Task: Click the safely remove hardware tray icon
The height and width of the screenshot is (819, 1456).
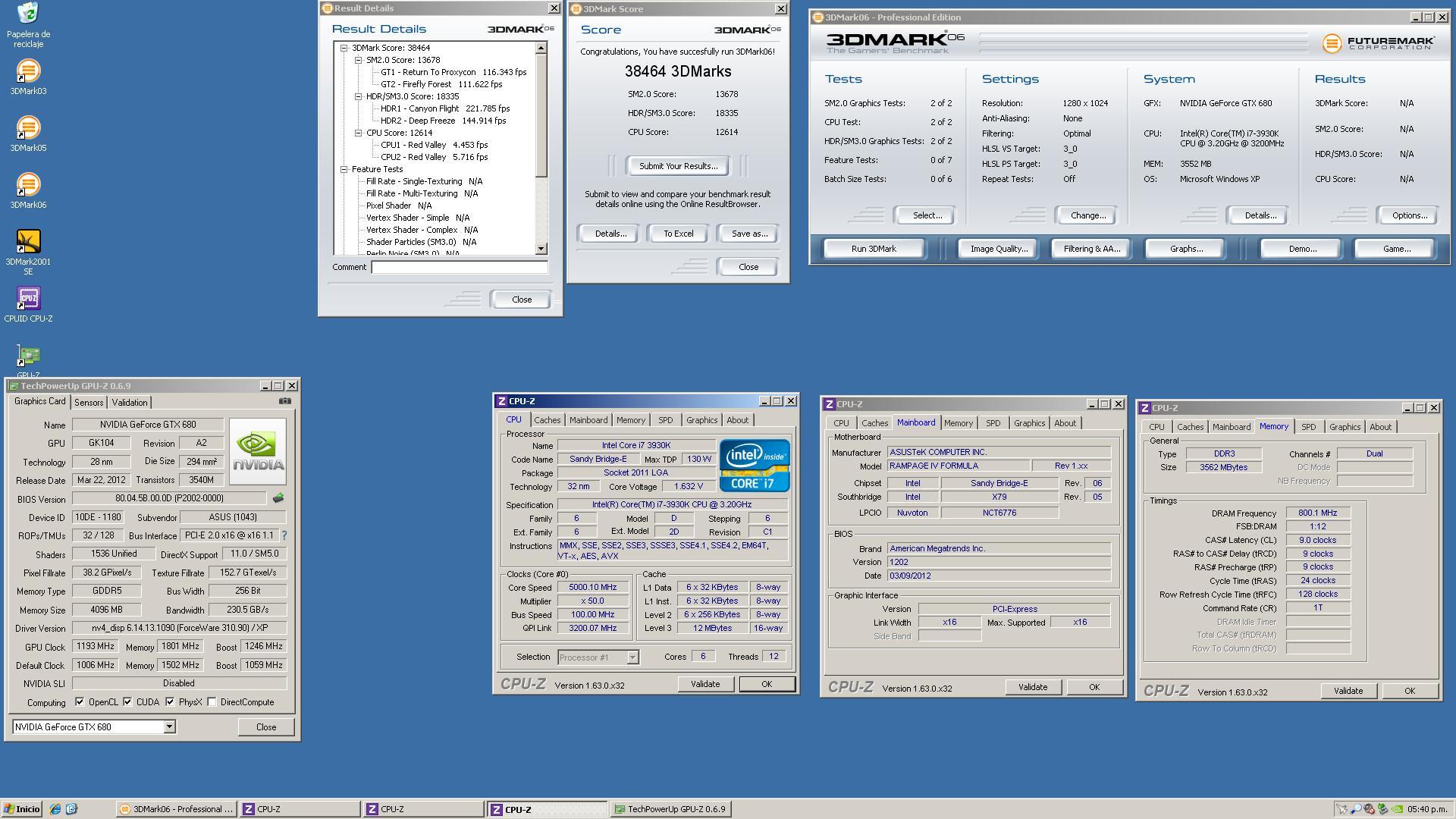Action: point(1382,809)
